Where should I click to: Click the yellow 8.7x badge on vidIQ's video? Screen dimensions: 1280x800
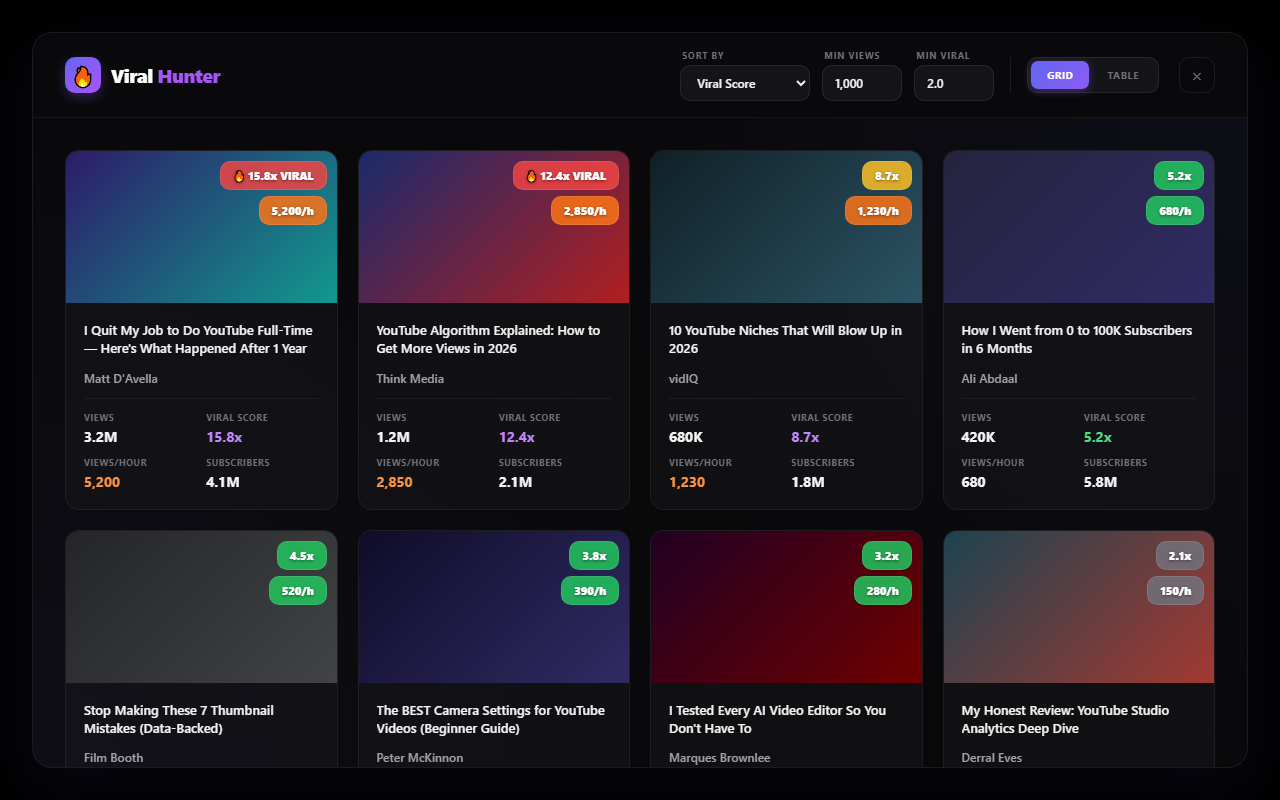(x=887, y=175)
